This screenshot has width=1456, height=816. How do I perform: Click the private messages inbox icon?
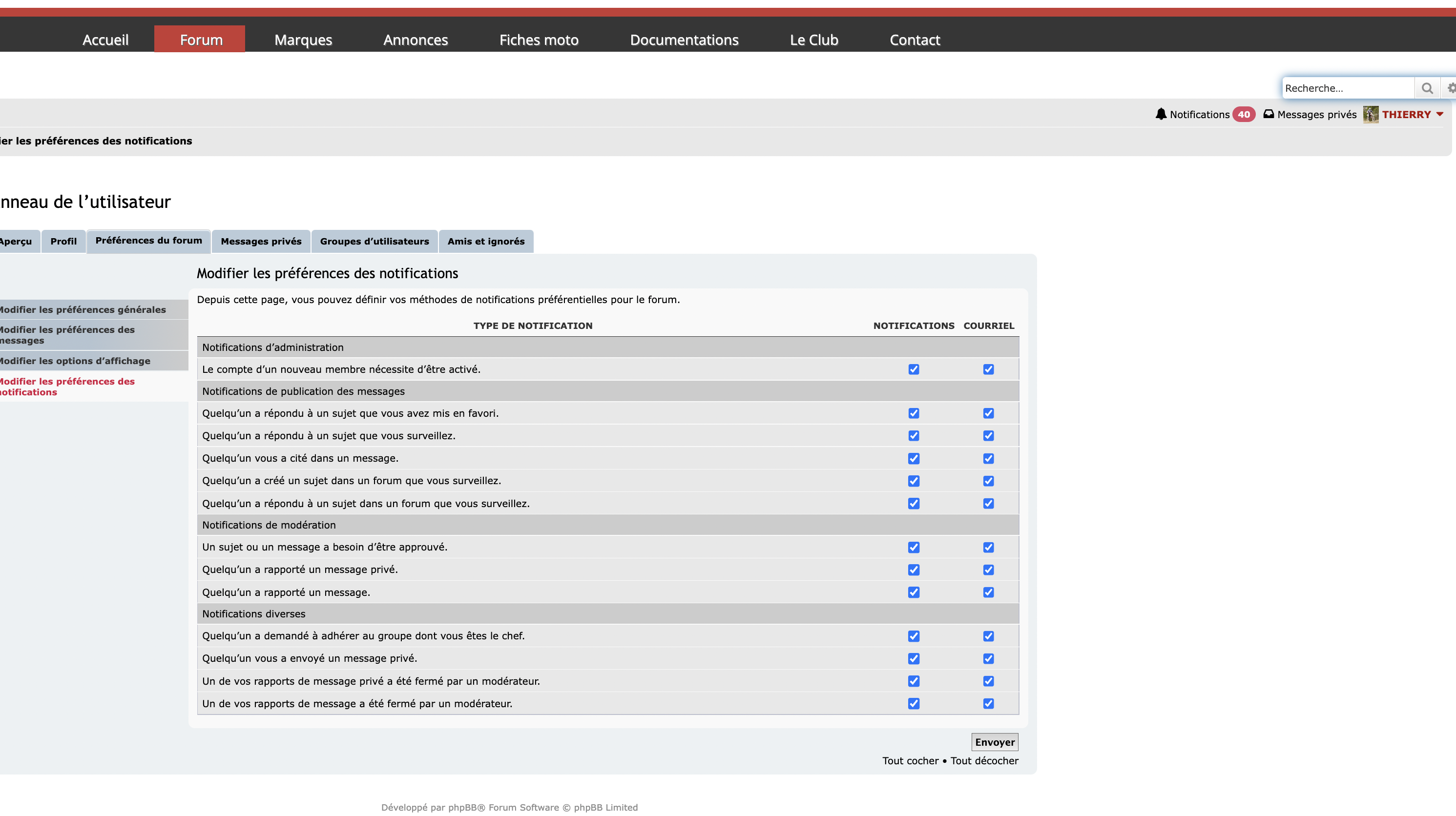point(1269,114)
